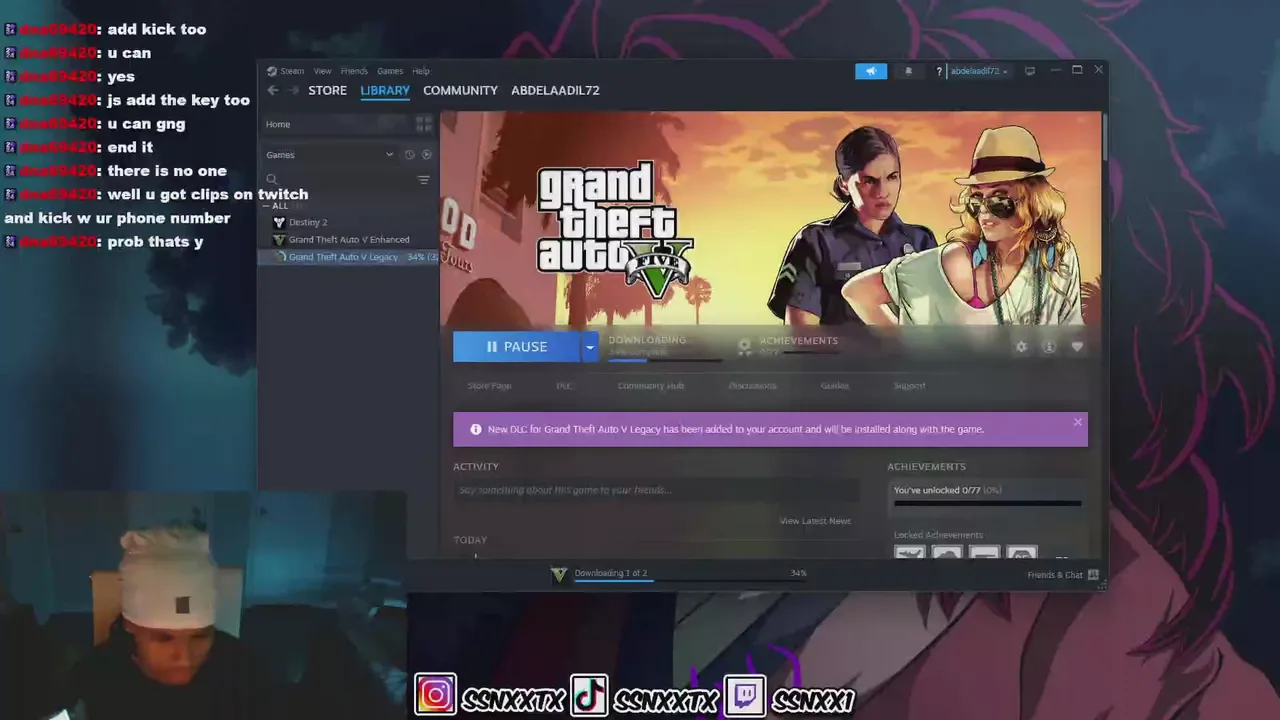This screenshot has width=1280, height=720.
Task: Open the View menu
Action: tap(322, 71)
